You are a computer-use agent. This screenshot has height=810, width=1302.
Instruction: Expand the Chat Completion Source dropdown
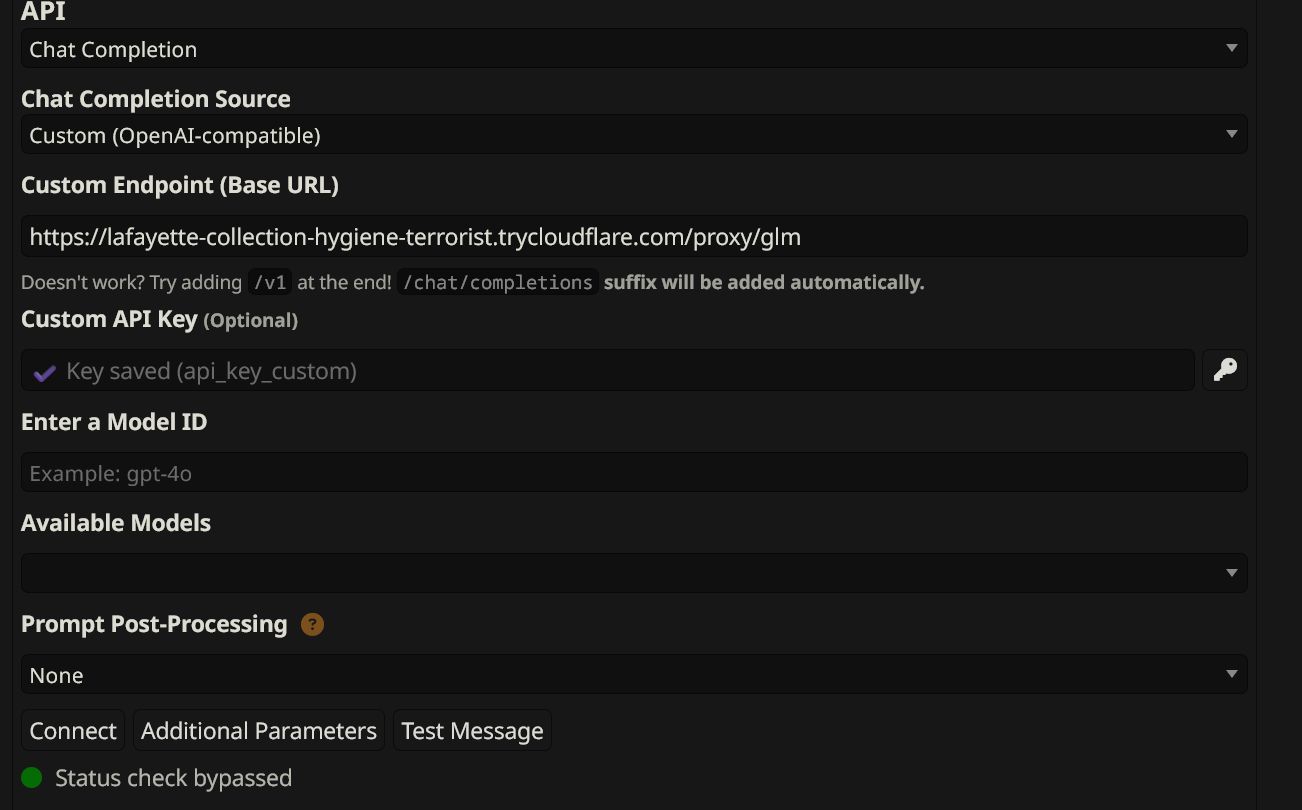pyautogui.click(x=634, y=135)
